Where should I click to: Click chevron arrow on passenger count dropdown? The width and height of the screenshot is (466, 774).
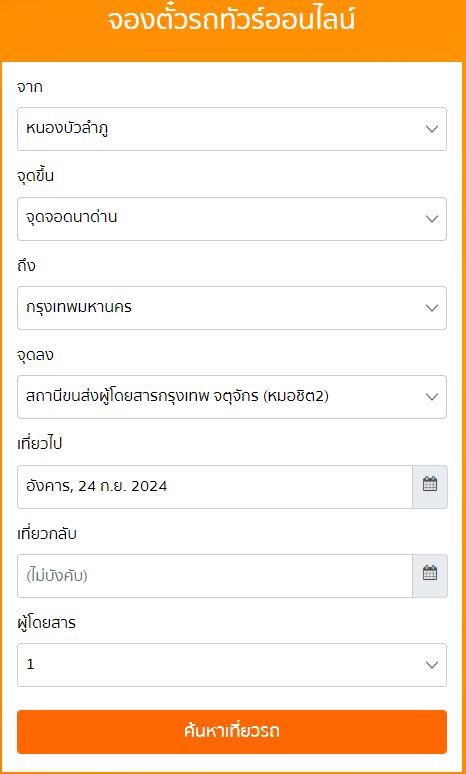pyautogui.click(x=432, y=665)
